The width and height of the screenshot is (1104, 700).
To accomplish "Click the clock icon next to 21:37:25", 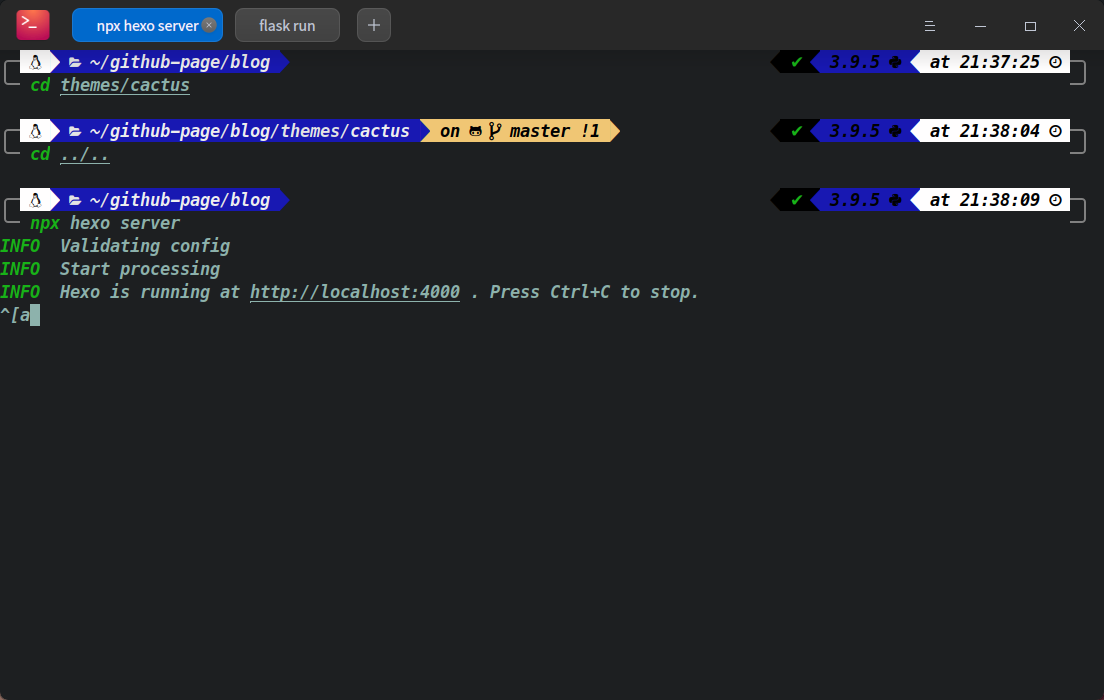I will click(x=1055, y=62).
